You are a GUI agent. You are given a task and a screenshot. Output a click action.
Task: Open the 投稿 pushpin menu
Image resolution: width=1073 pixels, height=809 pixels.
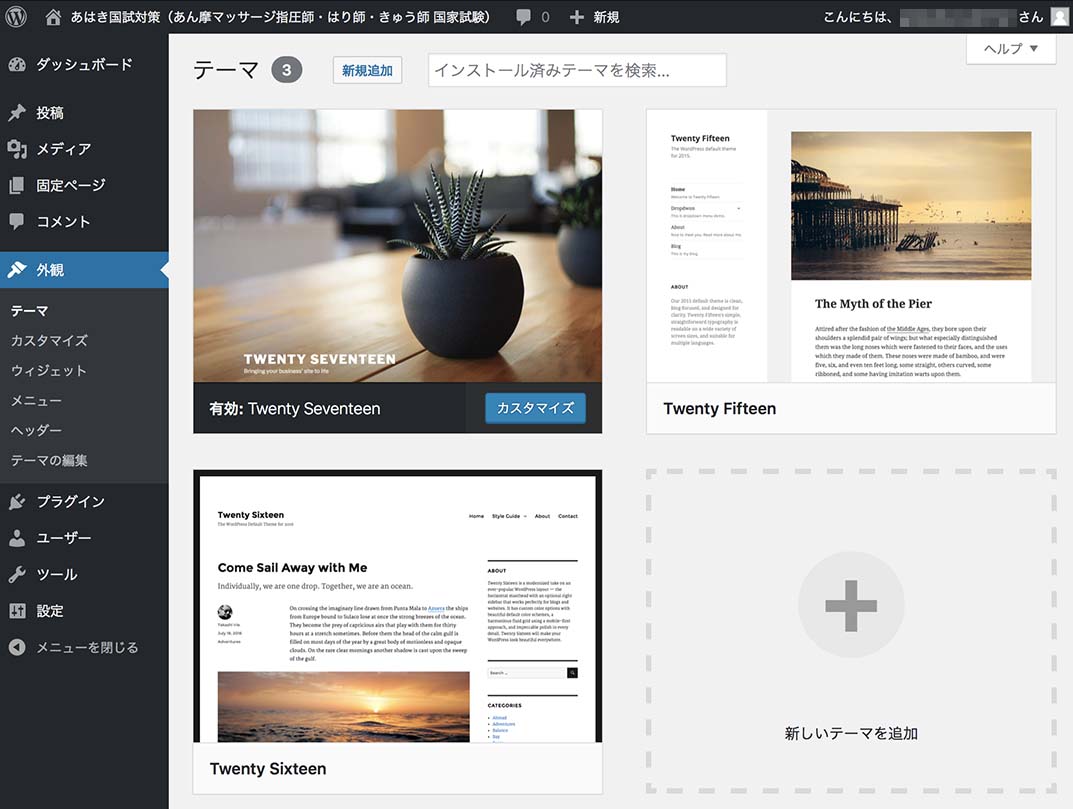point(50,113)
